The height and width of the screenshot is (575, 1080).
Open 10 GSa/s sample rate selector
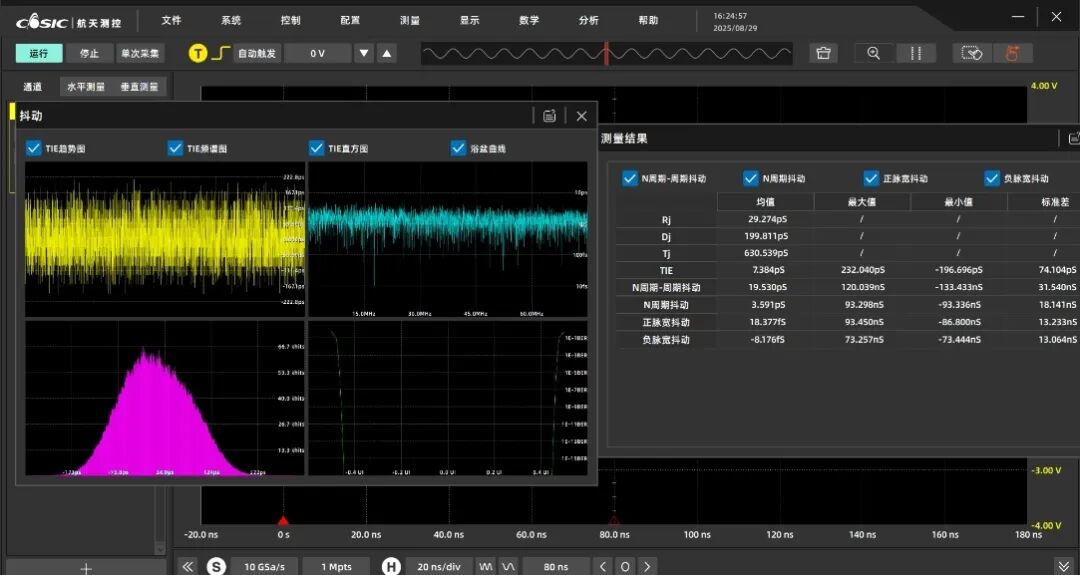[264, 566]
